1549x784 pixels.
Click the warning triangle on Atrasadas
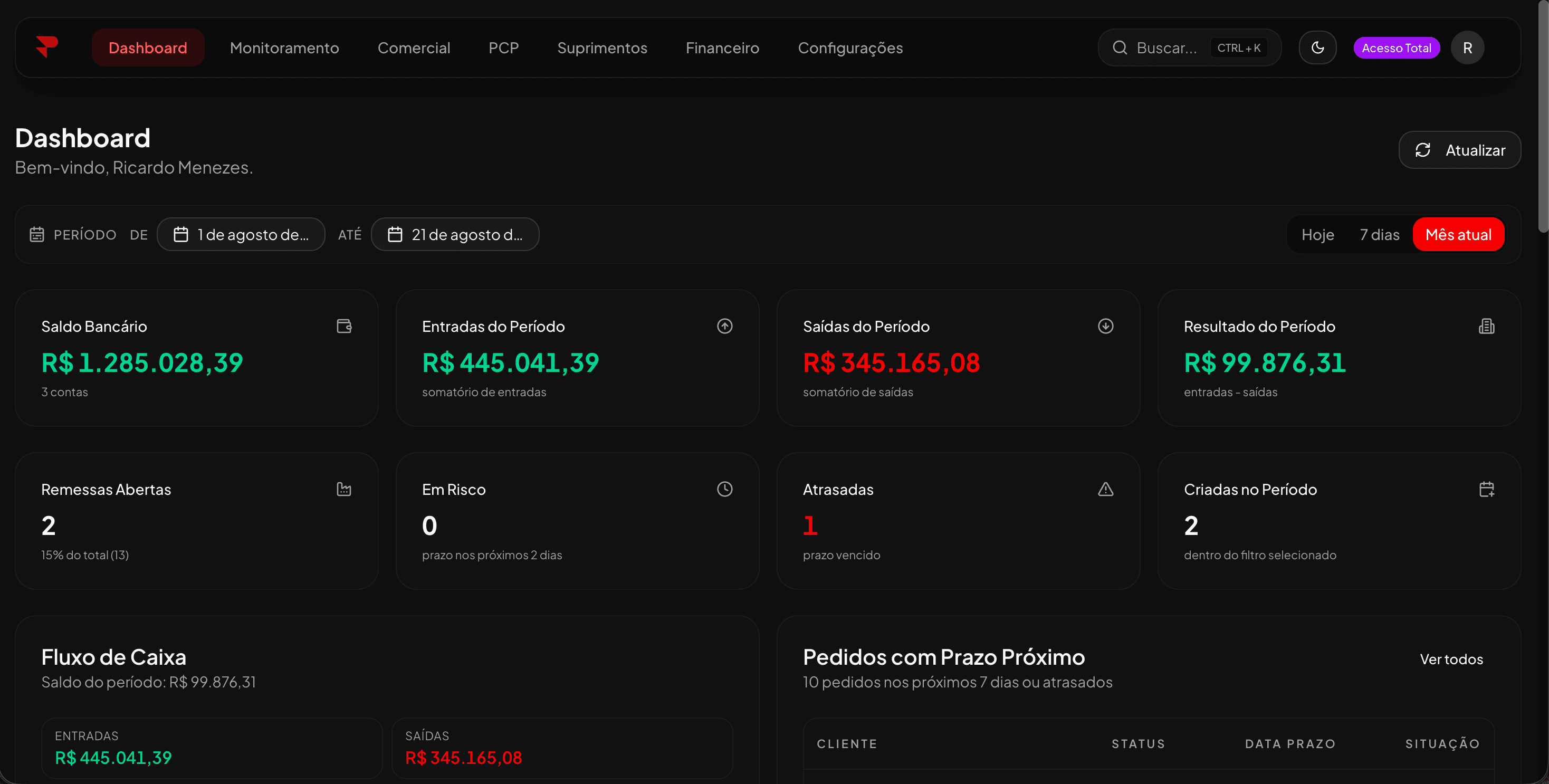1105,489
